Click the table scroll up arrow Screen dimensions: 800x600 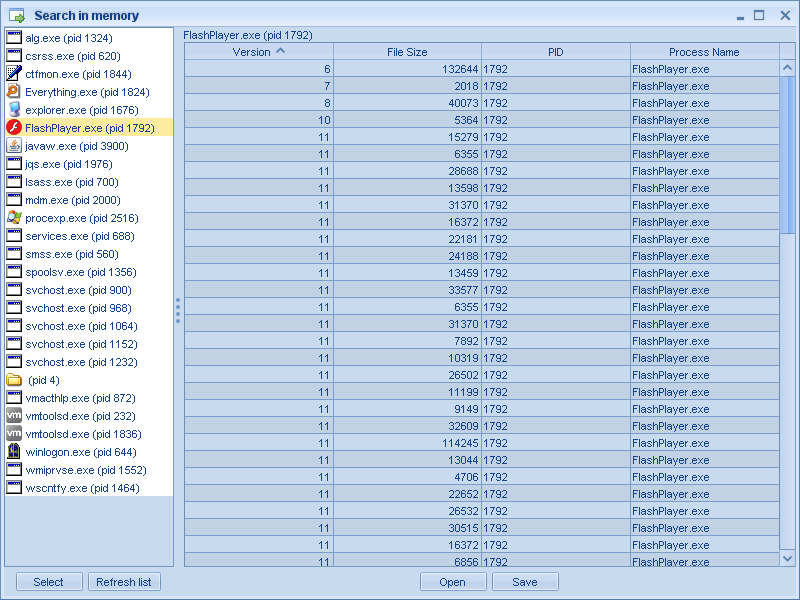coord(787,68)
